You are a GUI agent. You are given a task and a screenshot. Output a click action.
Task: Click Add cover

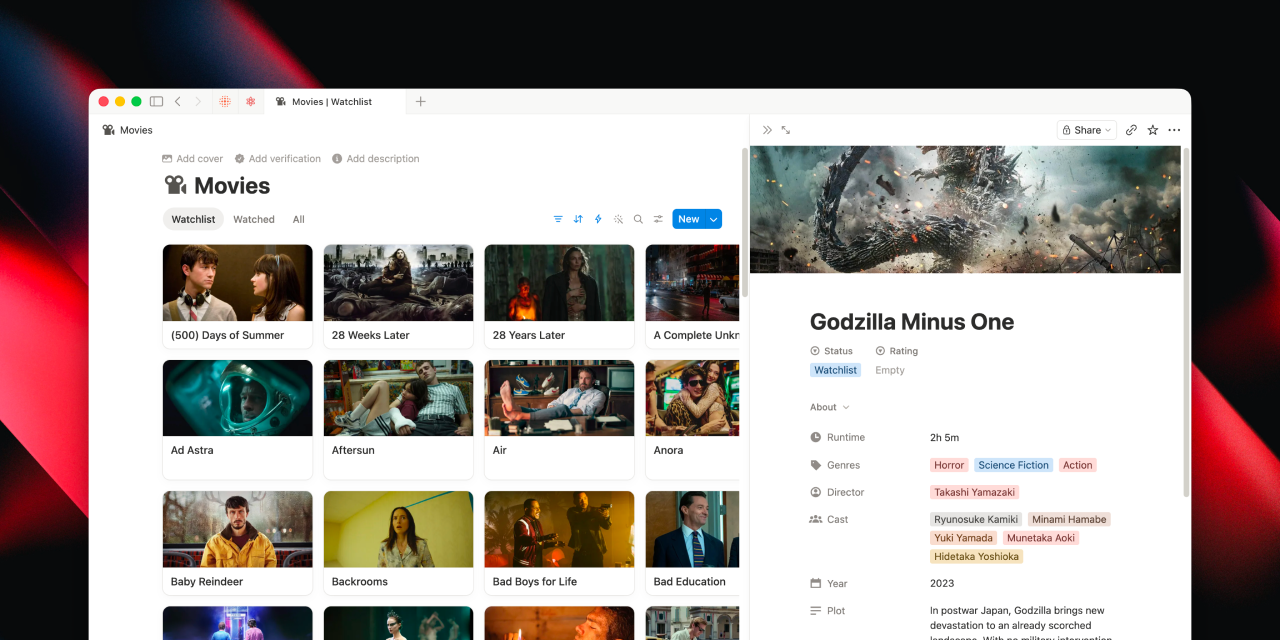pyautogui.click(x=192, y=158)
